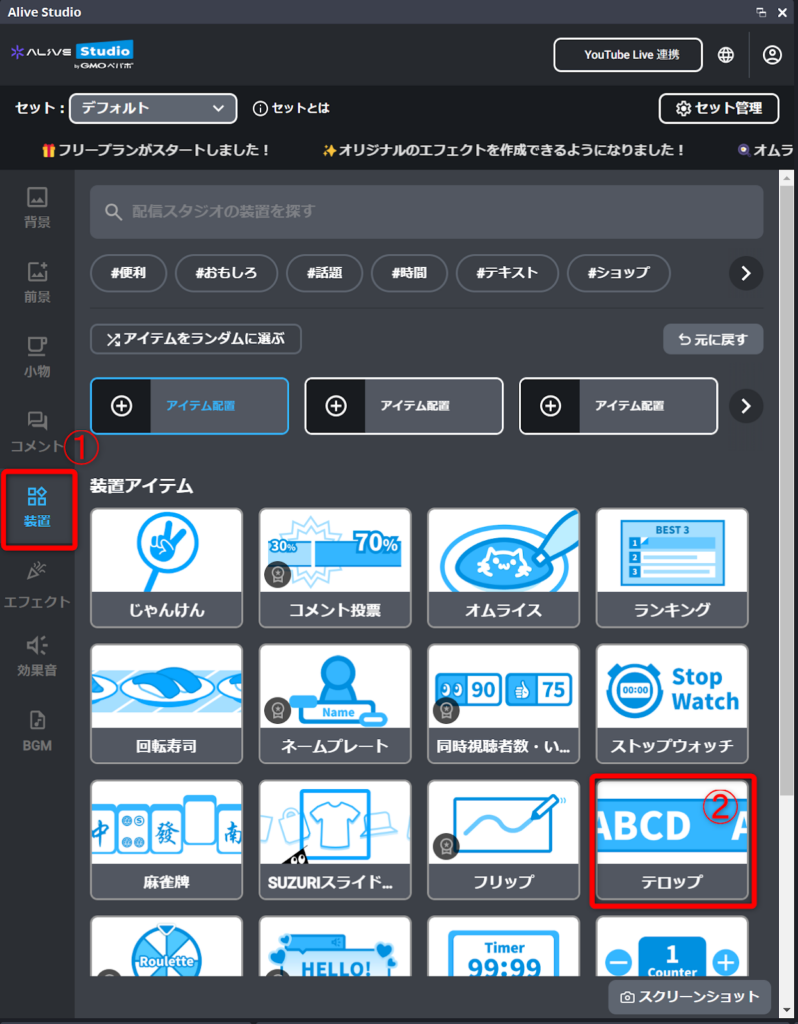
Task: Open the コメント sidebar section
Action: click(x=37, y=432)
